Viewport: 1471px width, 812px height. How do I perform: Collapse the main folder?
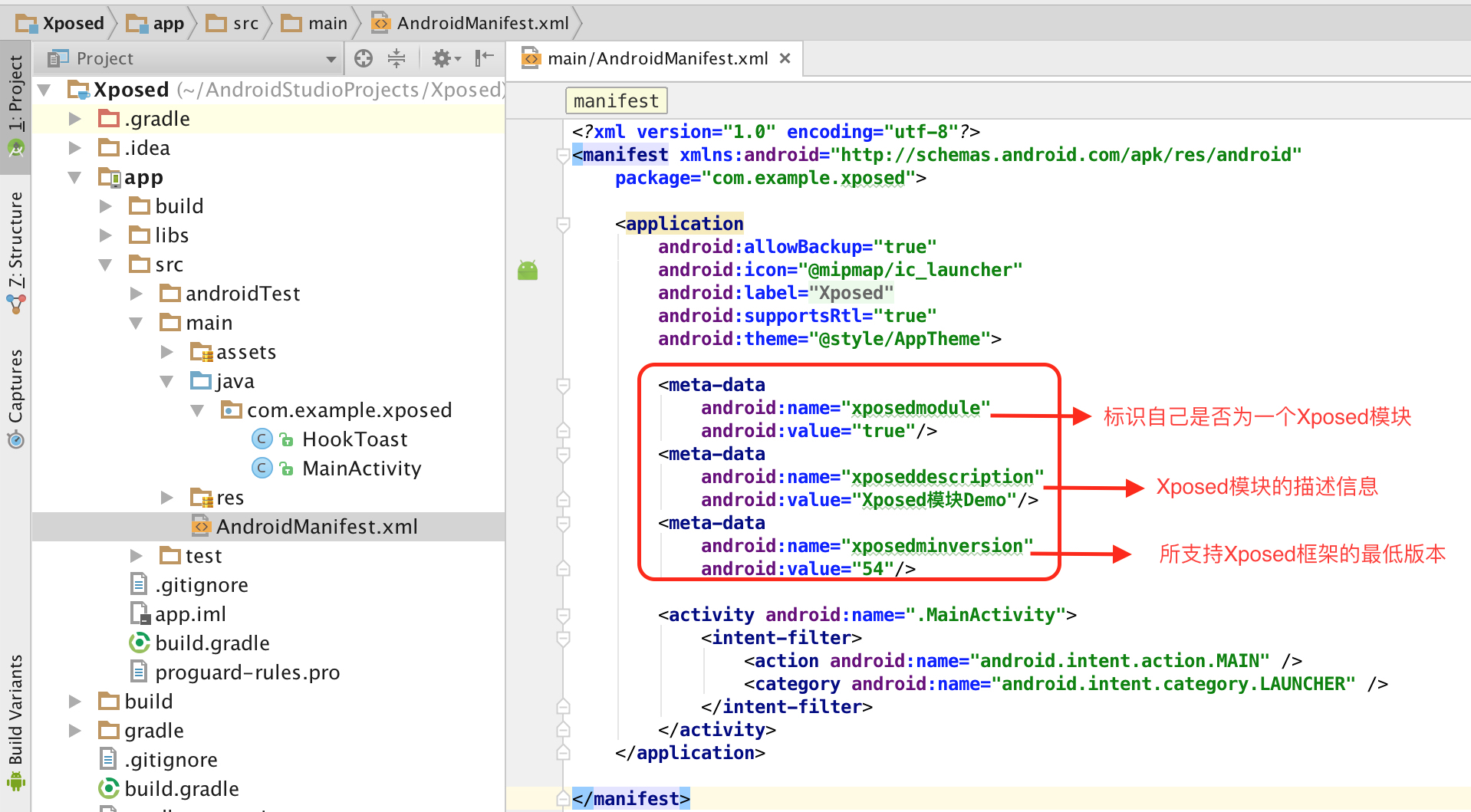click(x=137, y=323)
